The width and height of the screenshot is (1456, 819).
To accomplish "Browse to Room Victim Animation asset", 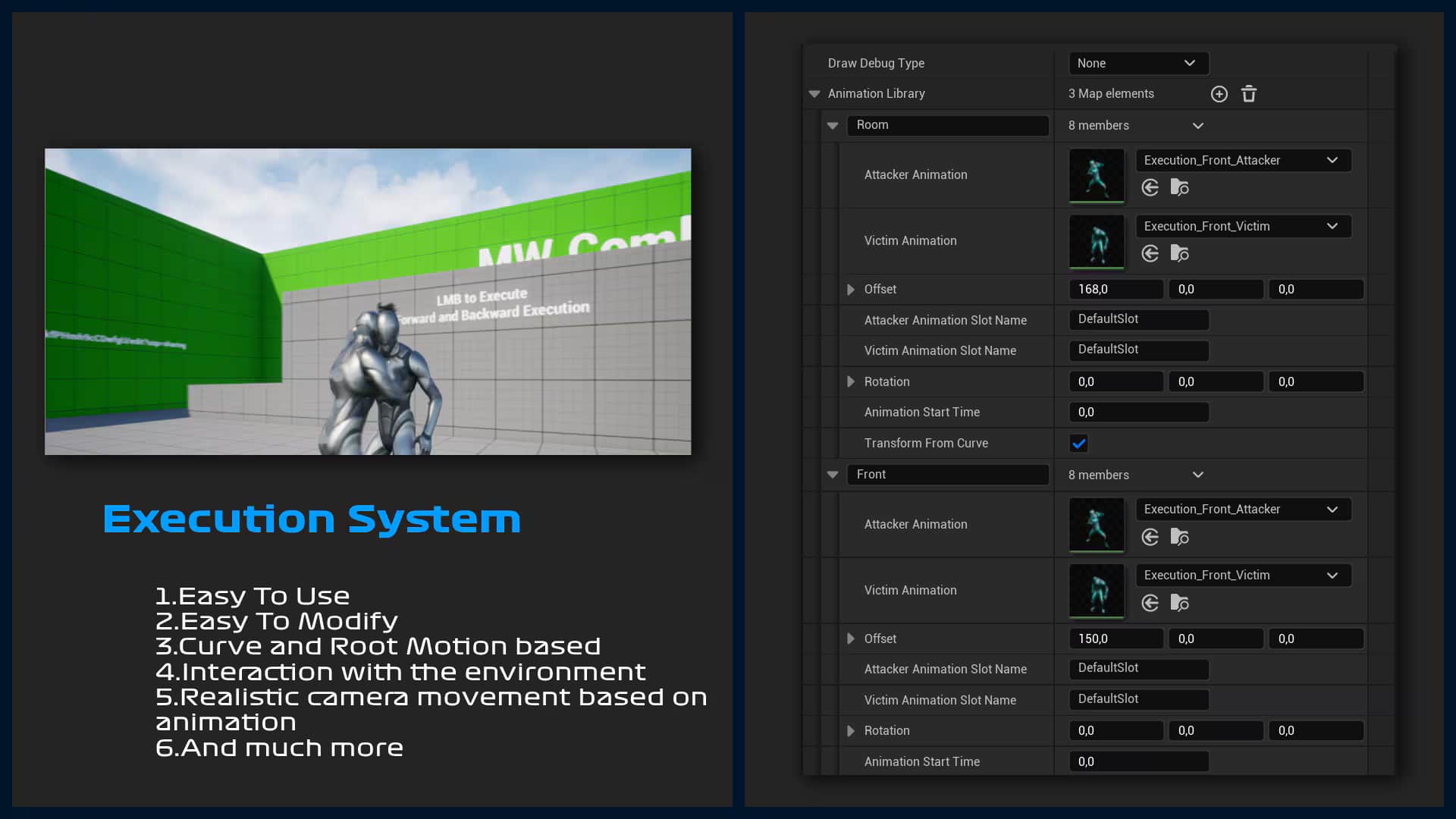I will [1179, 253].
